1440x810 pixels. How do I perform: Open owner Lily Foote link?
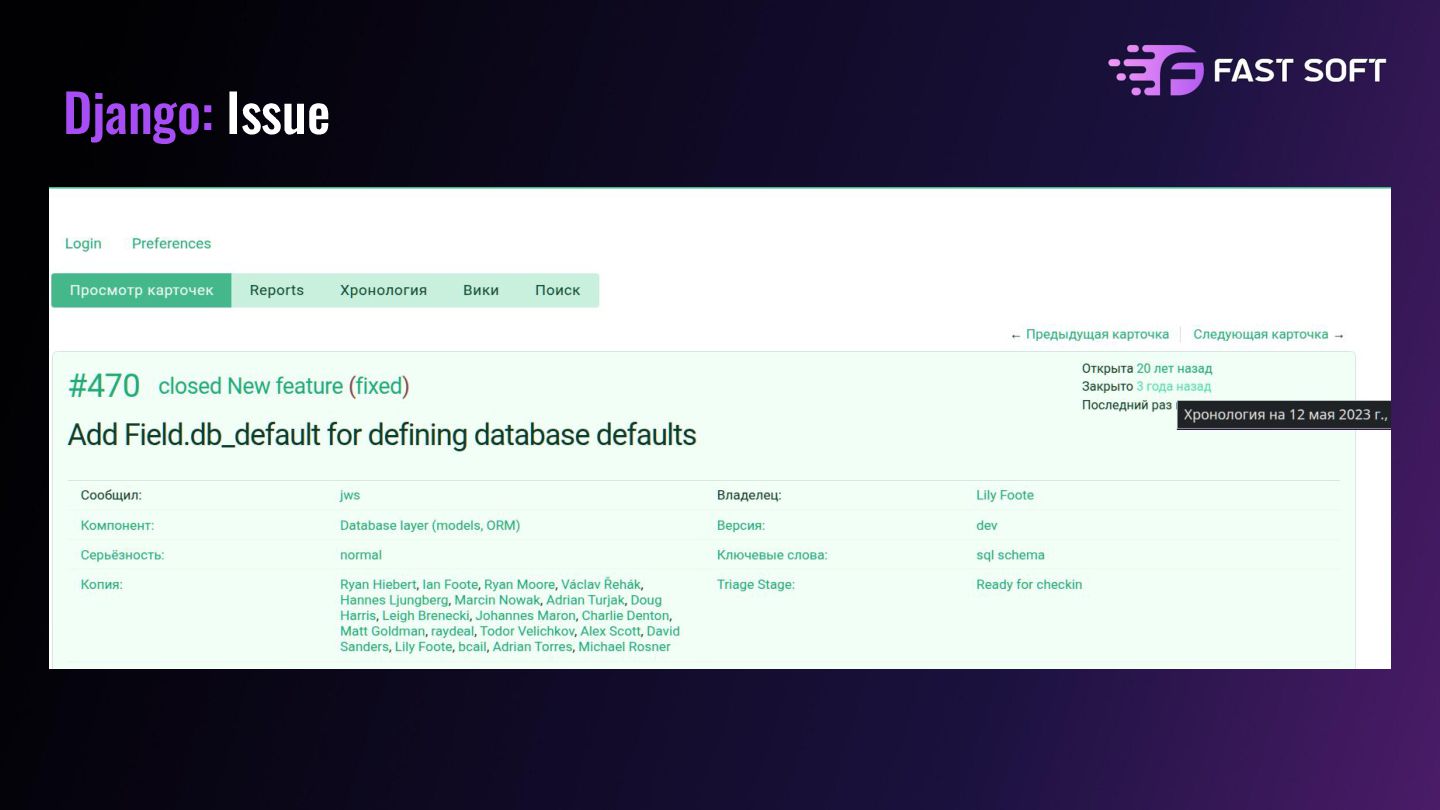(x=1005, y=495)
